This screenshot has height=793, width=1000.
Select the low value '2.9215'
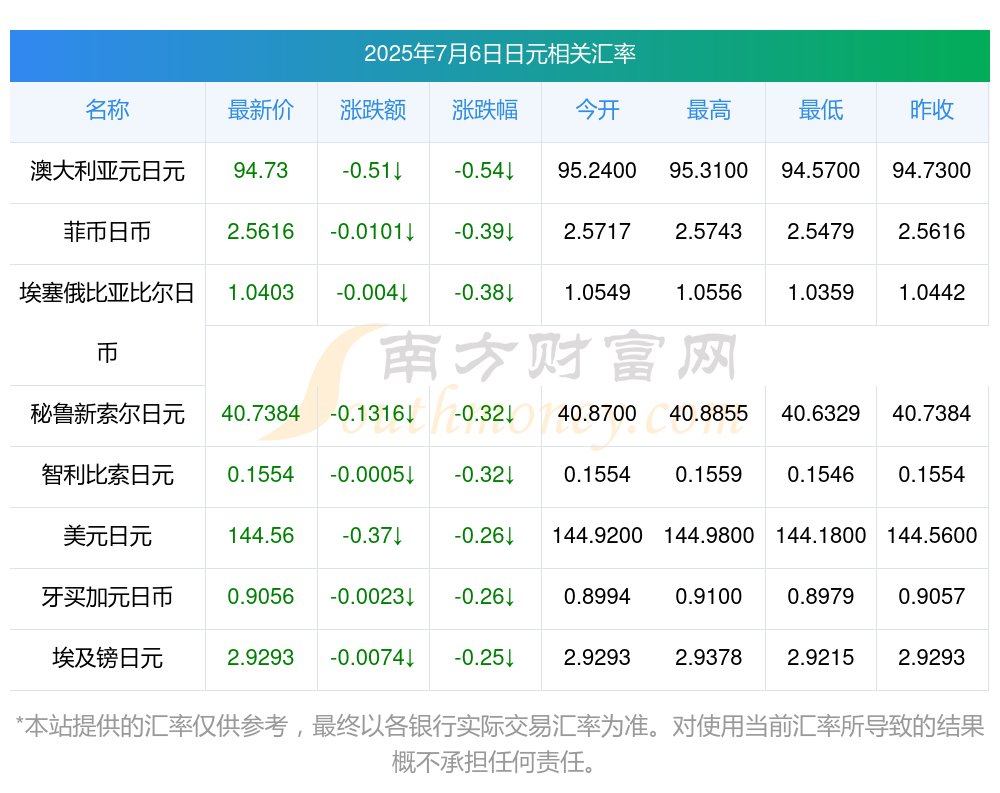(821, 657)
